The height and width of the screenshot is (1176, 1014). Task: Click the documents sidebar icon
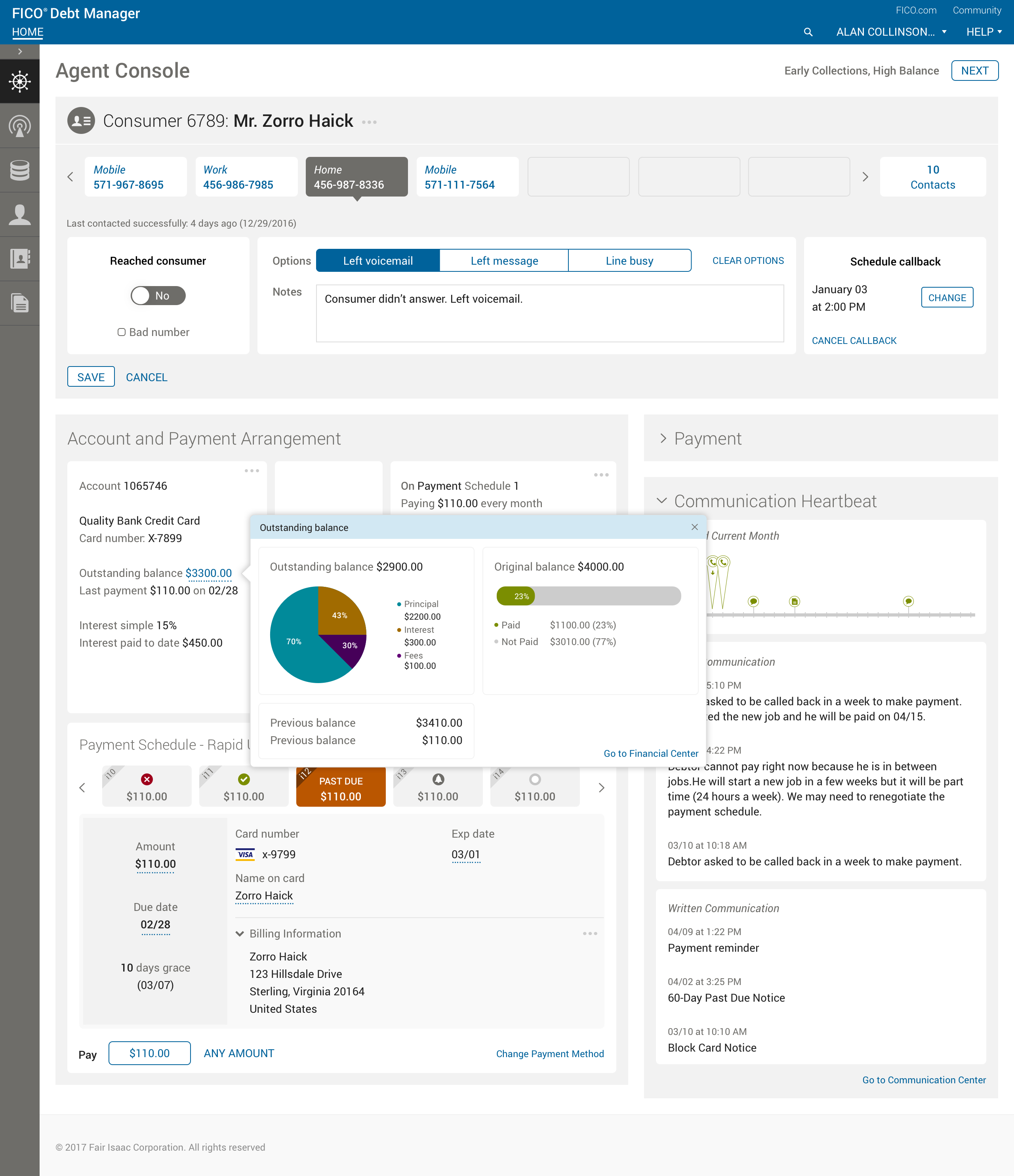point(20,303)
